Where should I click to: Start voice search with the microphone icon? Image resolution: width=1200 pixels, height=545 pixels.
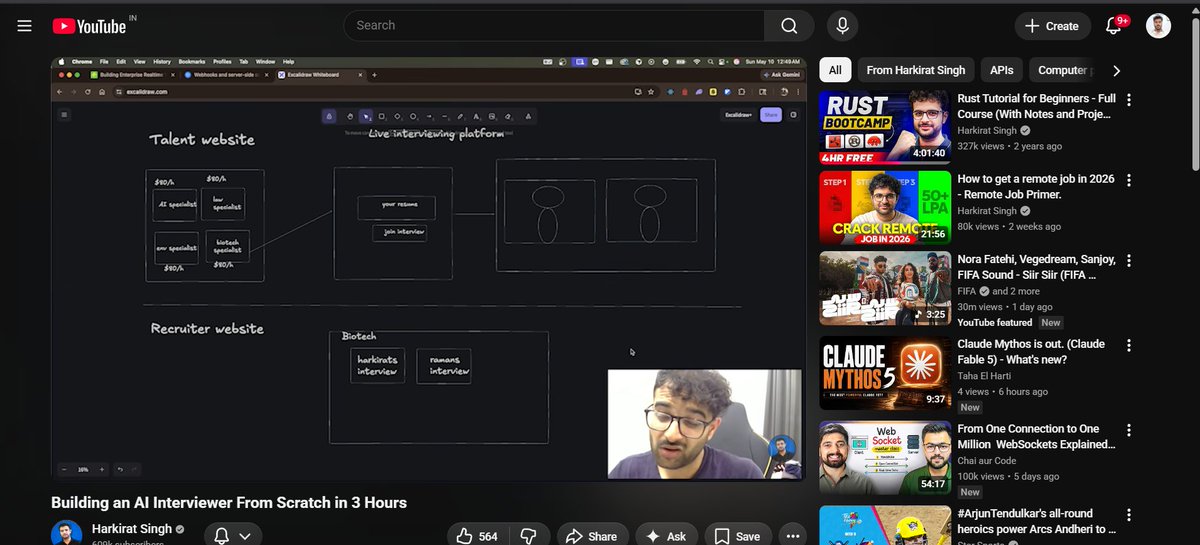pyautogui.click(x=843, y=26)
